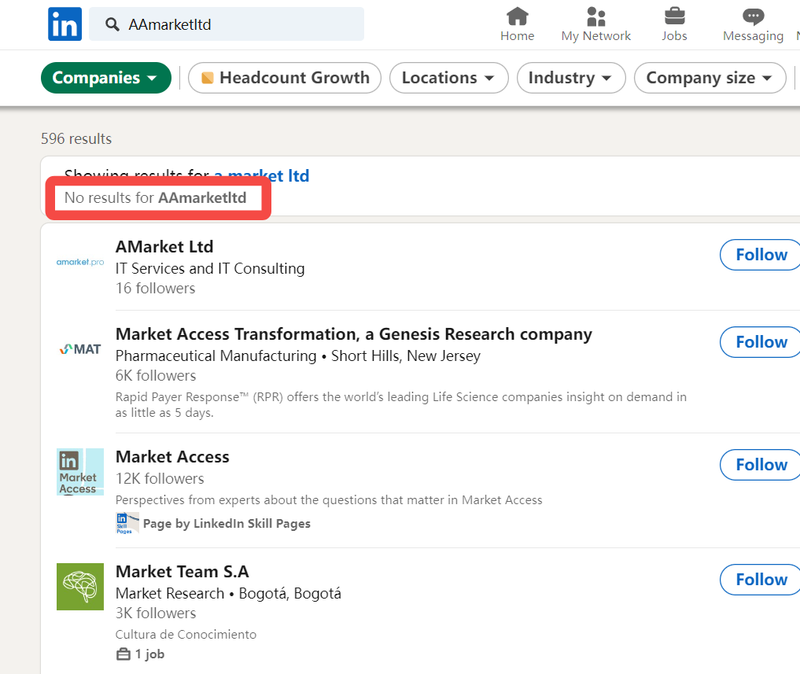The height and width of the screenshot is (674, 800).
Task: Click the 'Page by LinkedIn Skill Pages' text
Action: [x=227, y=523]
